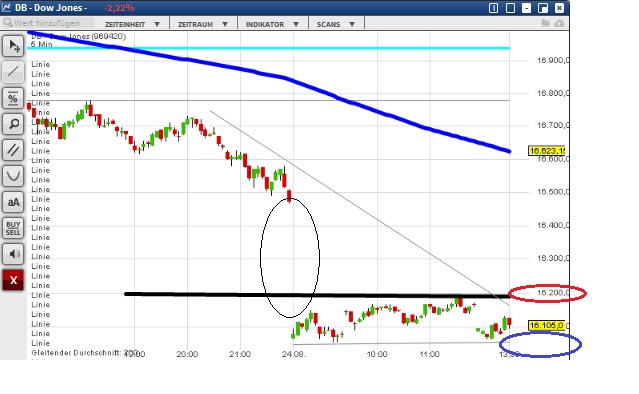639x394 pixels.
Task: Click the 24.08. date axis label
Action: click(x=294, y=354)
